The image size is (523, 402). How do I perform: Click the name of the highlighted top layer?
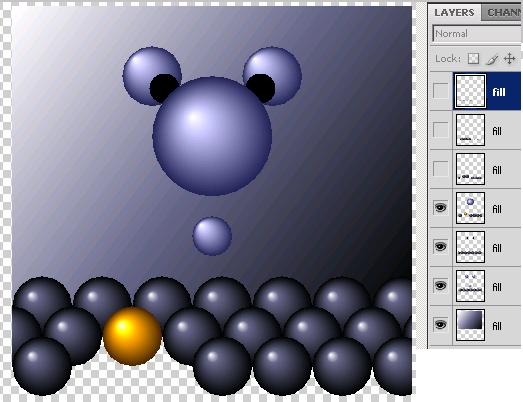pyautogui.click(x=499, y=92)
